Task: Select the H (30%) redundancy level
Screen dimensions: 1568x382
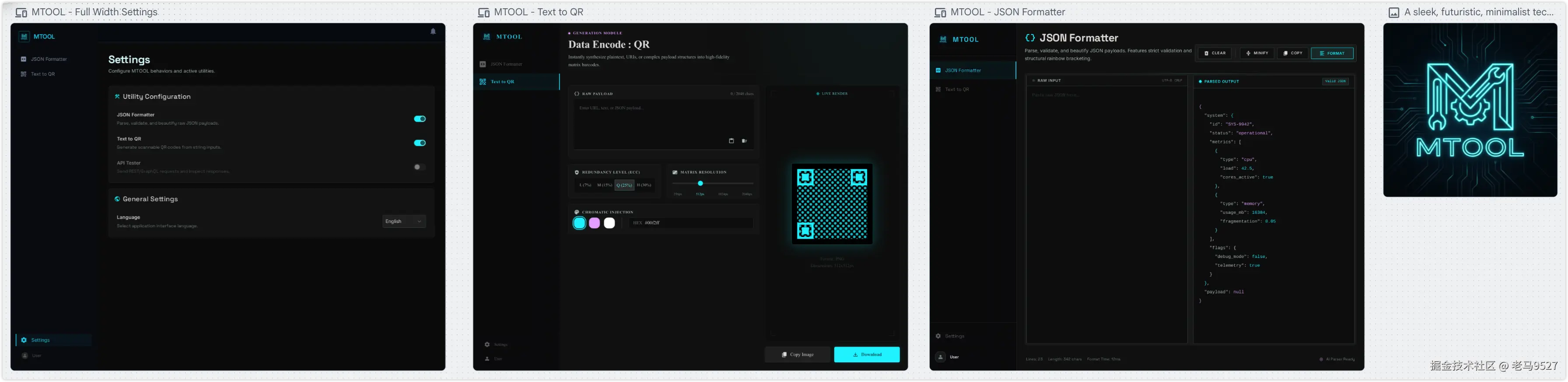Action: click(644, 185)
